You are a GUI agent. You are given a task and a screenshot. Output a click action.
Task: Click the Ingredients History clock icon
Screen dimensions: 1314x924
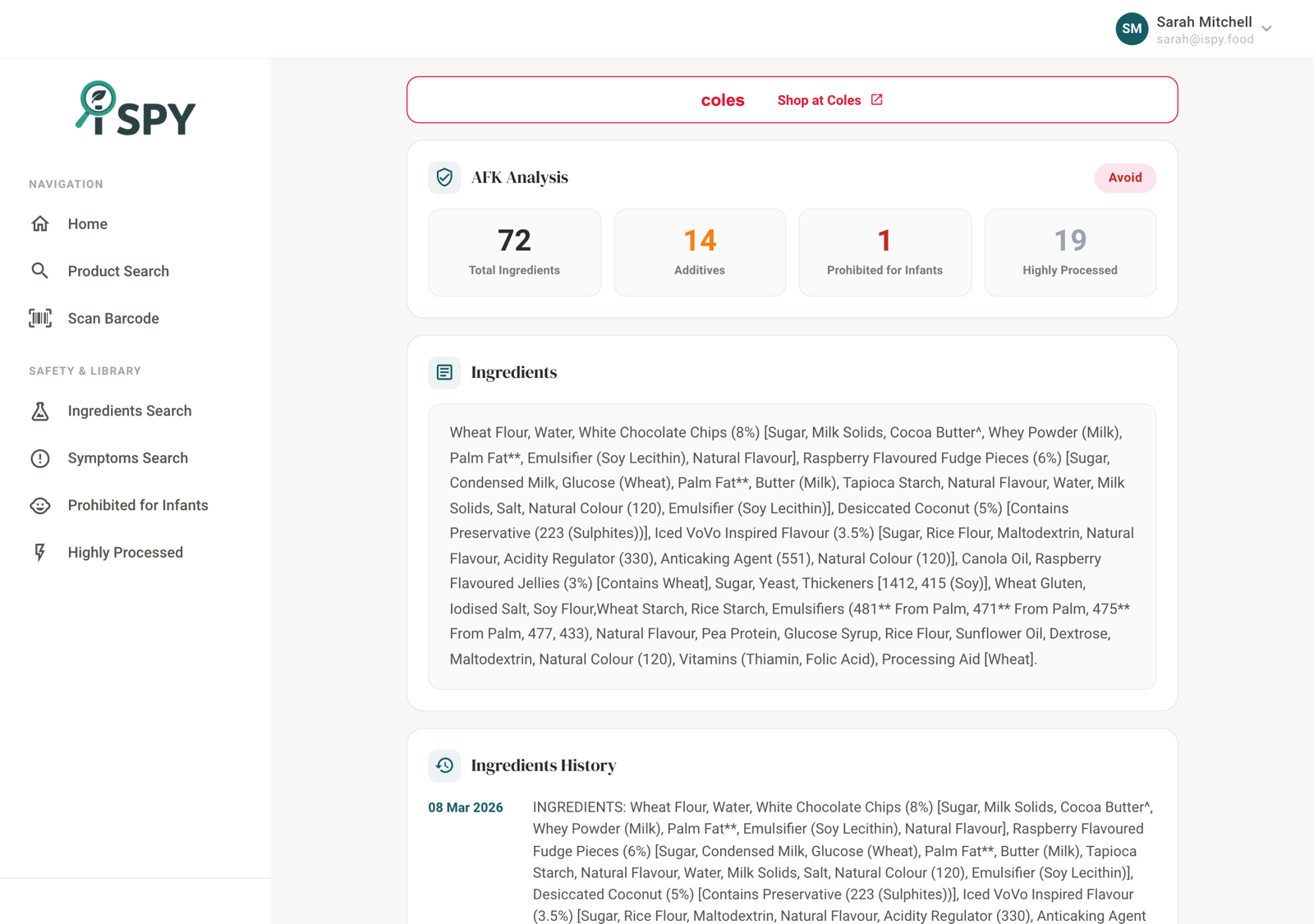pyautogui.click(x=444, y=765)
